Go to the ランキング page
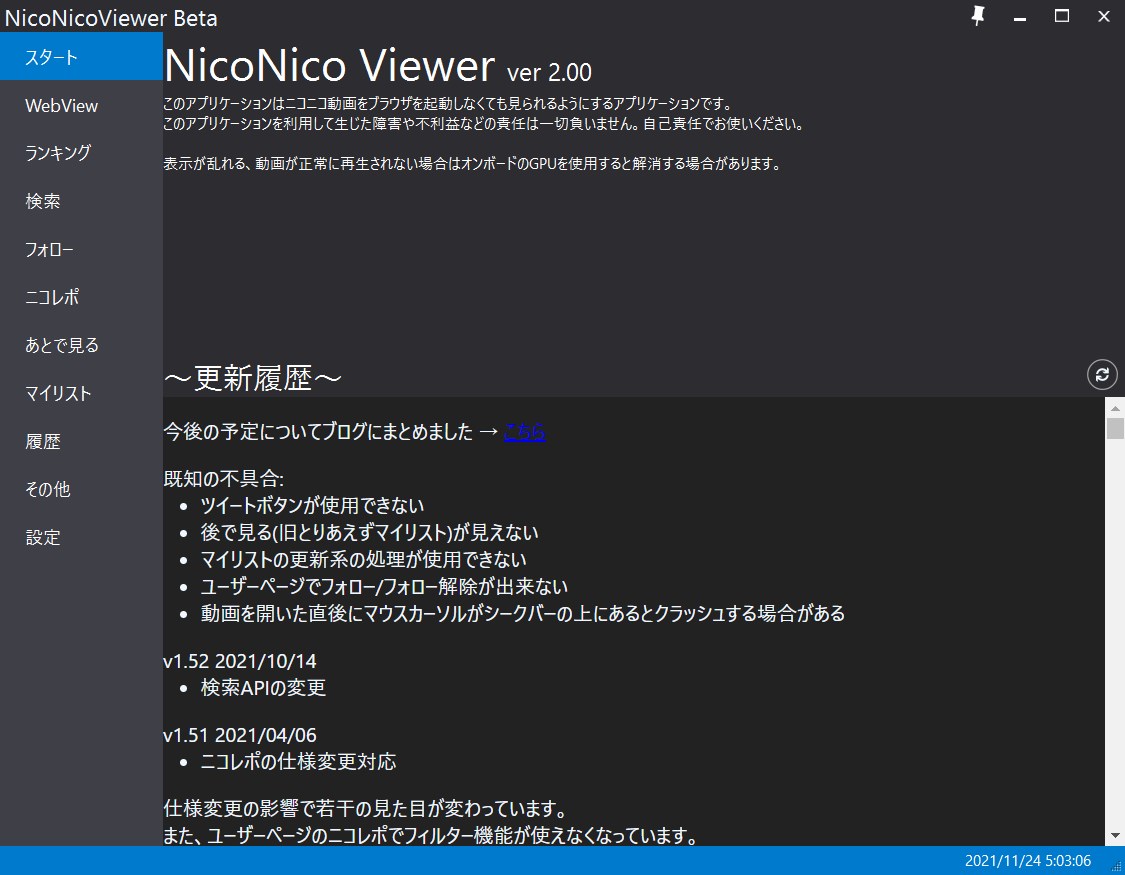 click(x=81, y=153)
